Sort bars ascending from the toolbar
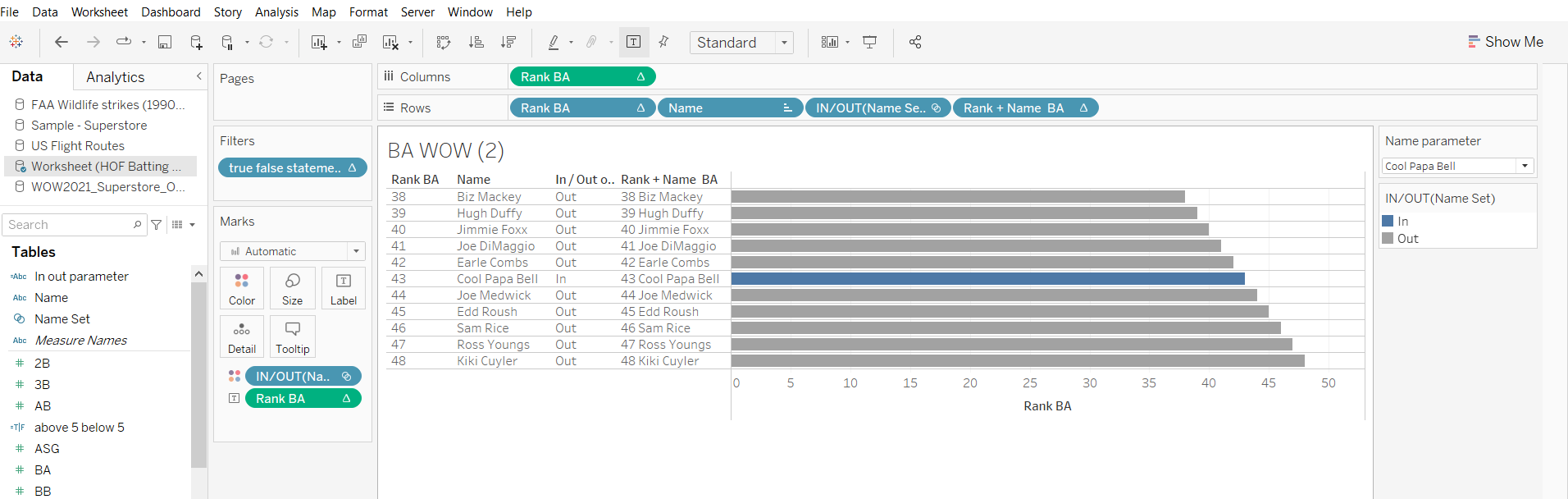1568x499 pixels. [476, 42]
